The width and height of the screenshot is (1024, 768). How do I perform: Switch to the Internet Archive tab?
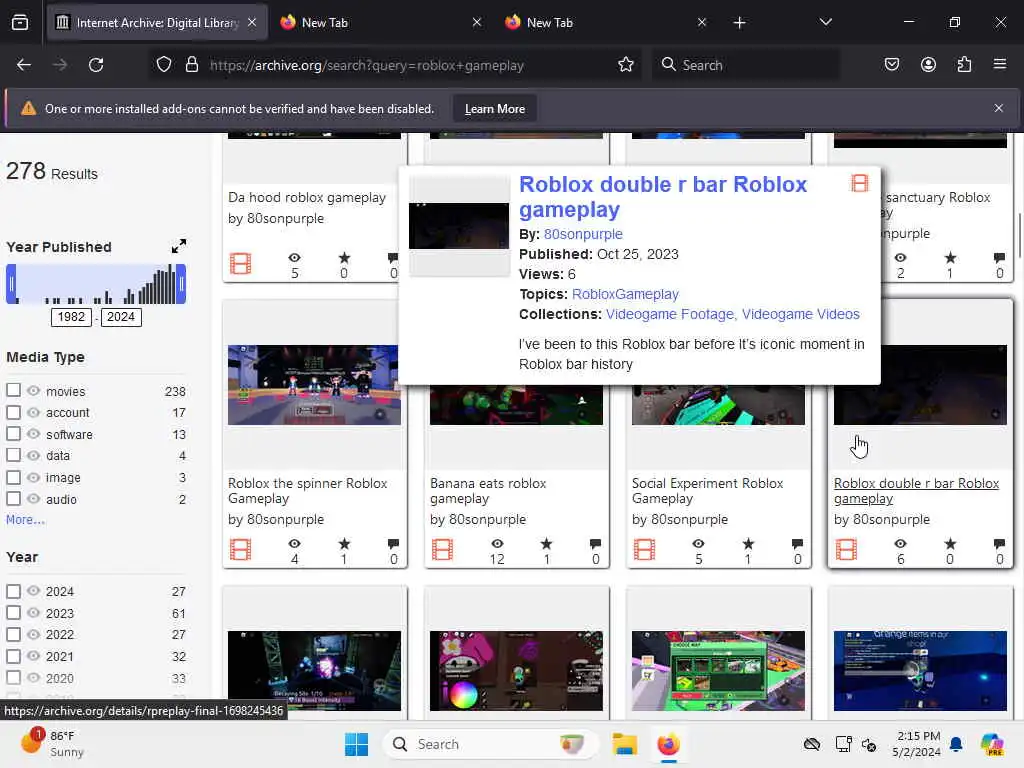point(157,22)
